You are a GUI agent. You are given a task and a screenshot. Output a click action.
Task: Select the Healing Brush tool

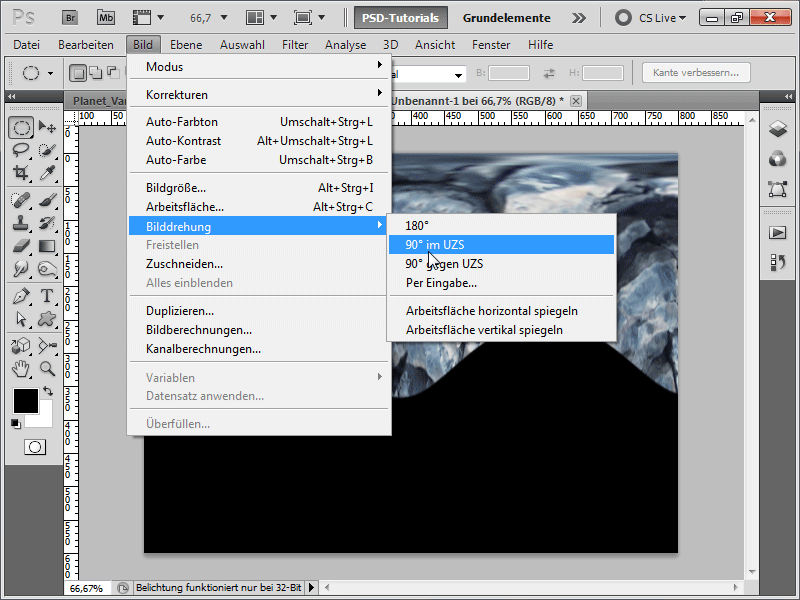coord(21,199)
